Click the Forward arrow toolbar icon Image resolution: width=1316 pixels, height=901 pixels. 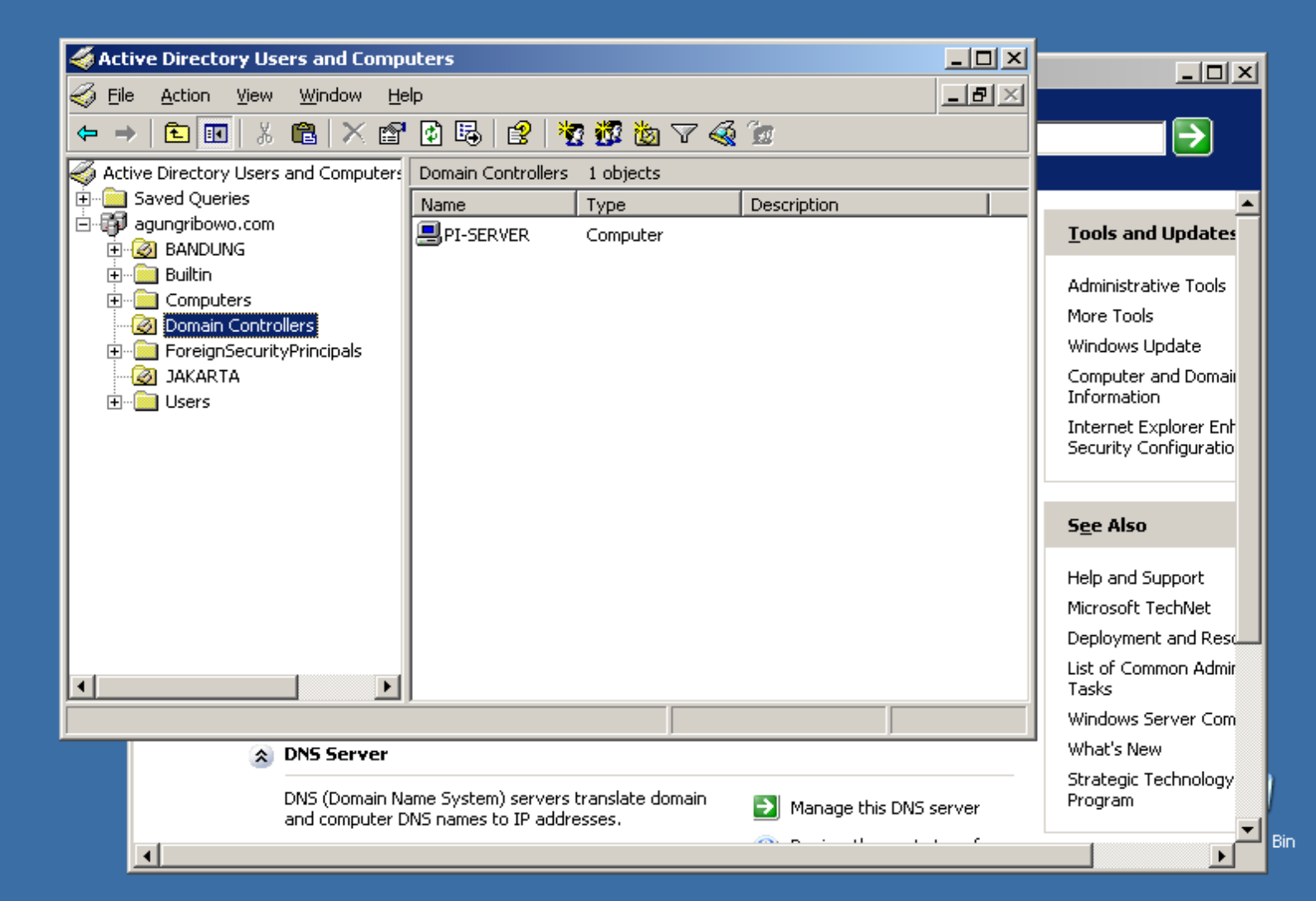click(125, 133)
